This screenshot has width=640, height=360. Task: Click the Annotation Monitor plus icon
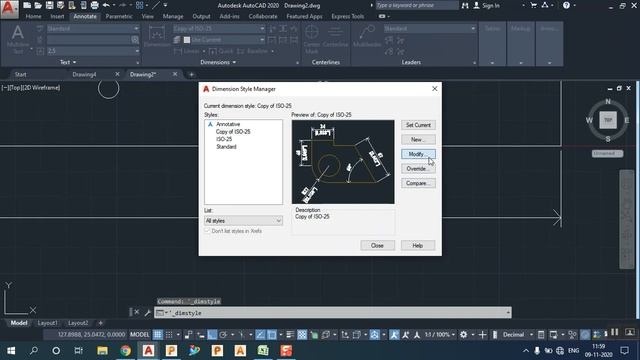point(482,335)
